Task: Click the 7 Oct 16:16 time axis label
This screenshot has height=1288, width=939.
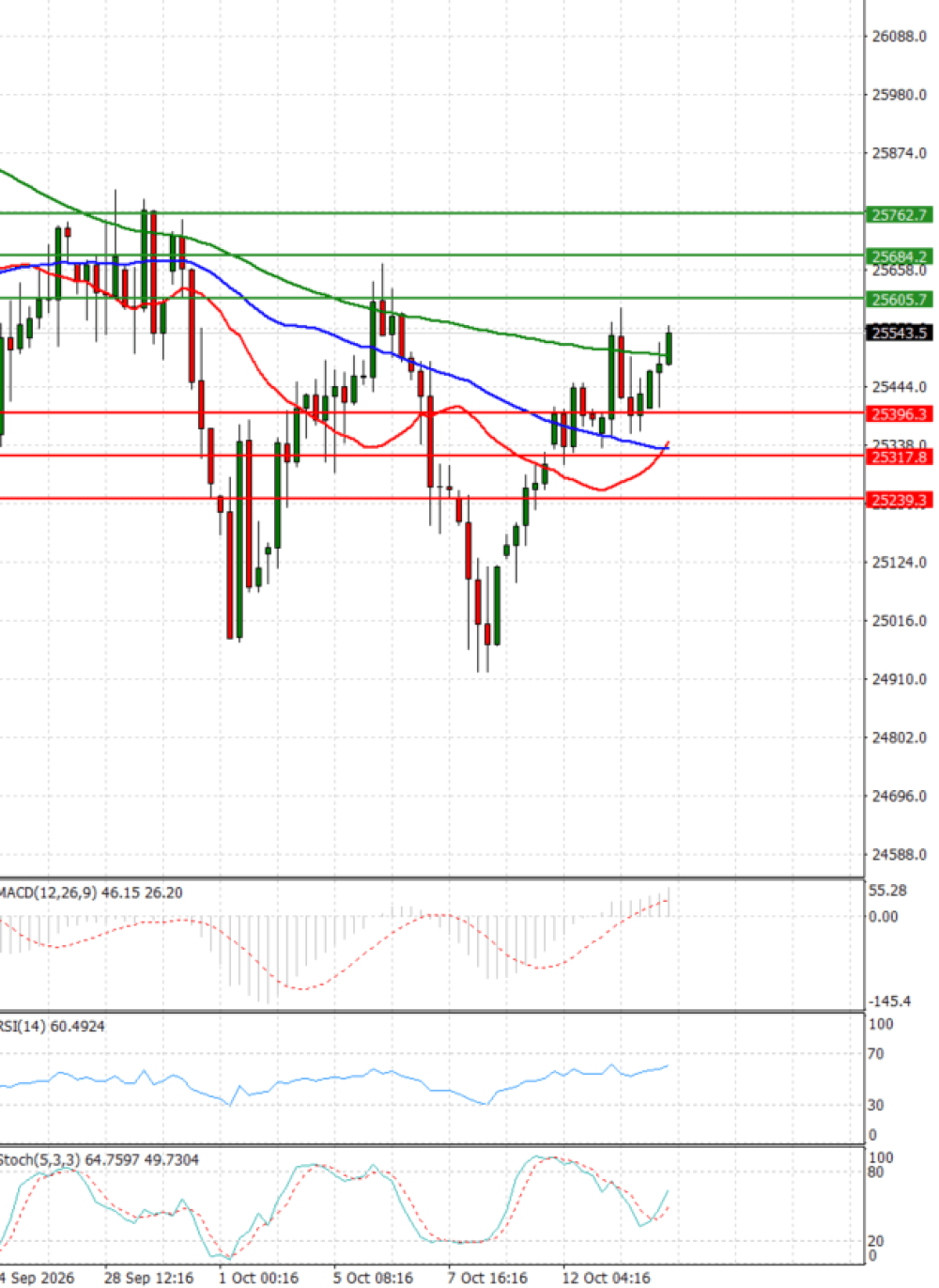Action: (487, 1278)
